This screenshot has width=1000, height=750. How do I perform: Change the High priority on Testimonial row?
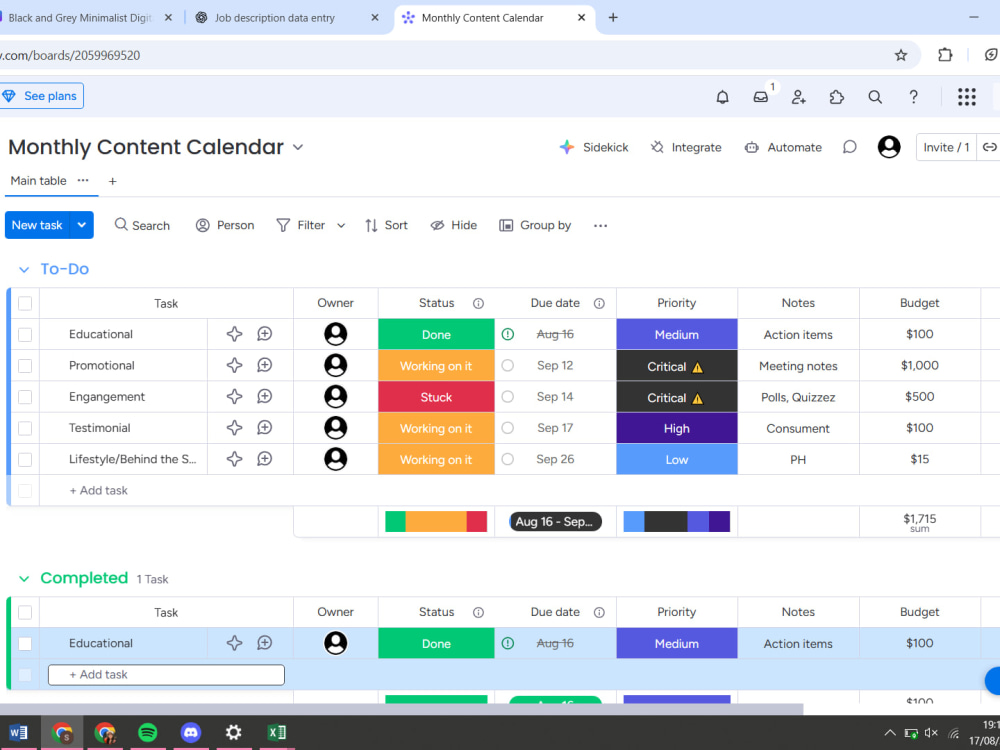pos(677,428)
